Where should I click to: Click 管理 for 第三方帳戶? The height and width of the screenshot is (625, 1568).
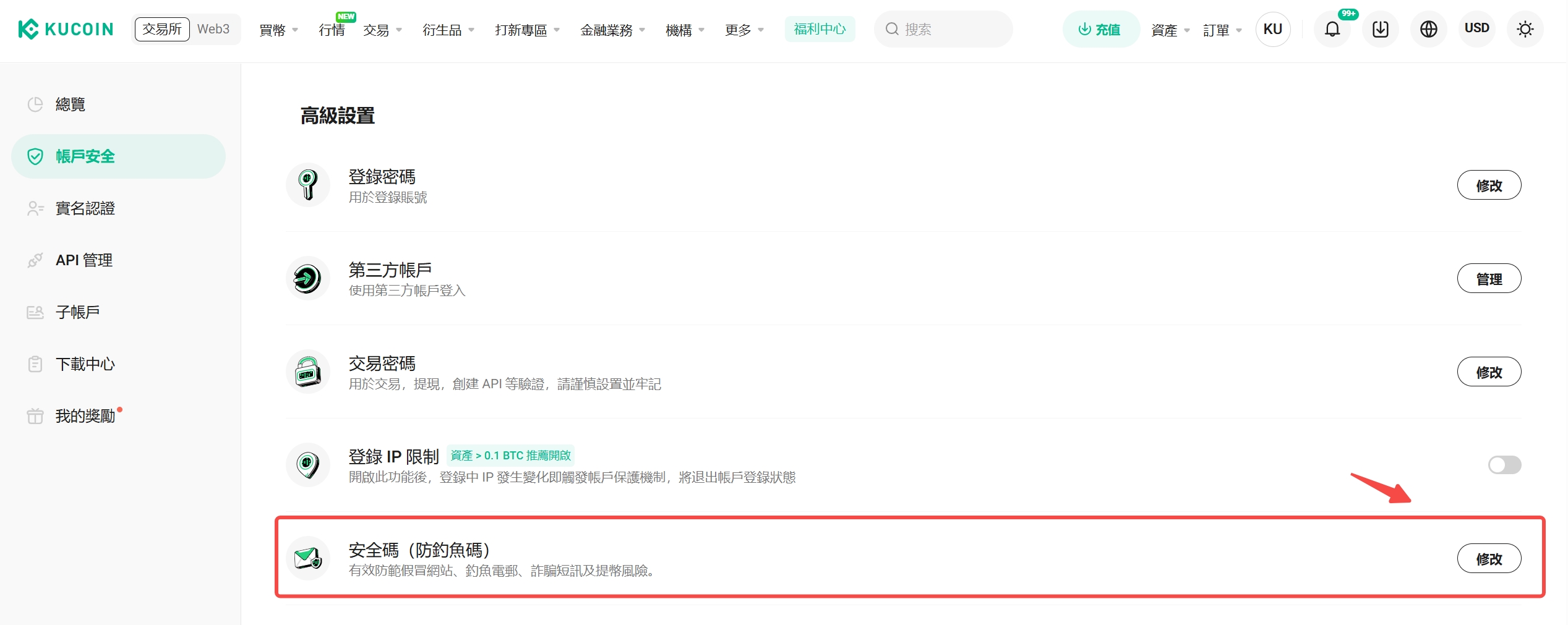tap(1489, 278)
